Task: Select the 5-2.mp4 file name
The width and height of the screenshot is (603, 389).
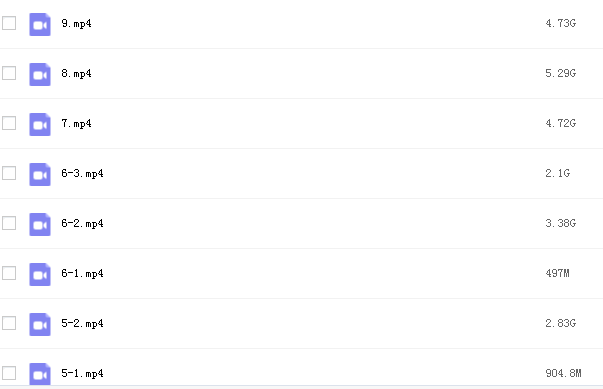Action: (x=82, y=323)
